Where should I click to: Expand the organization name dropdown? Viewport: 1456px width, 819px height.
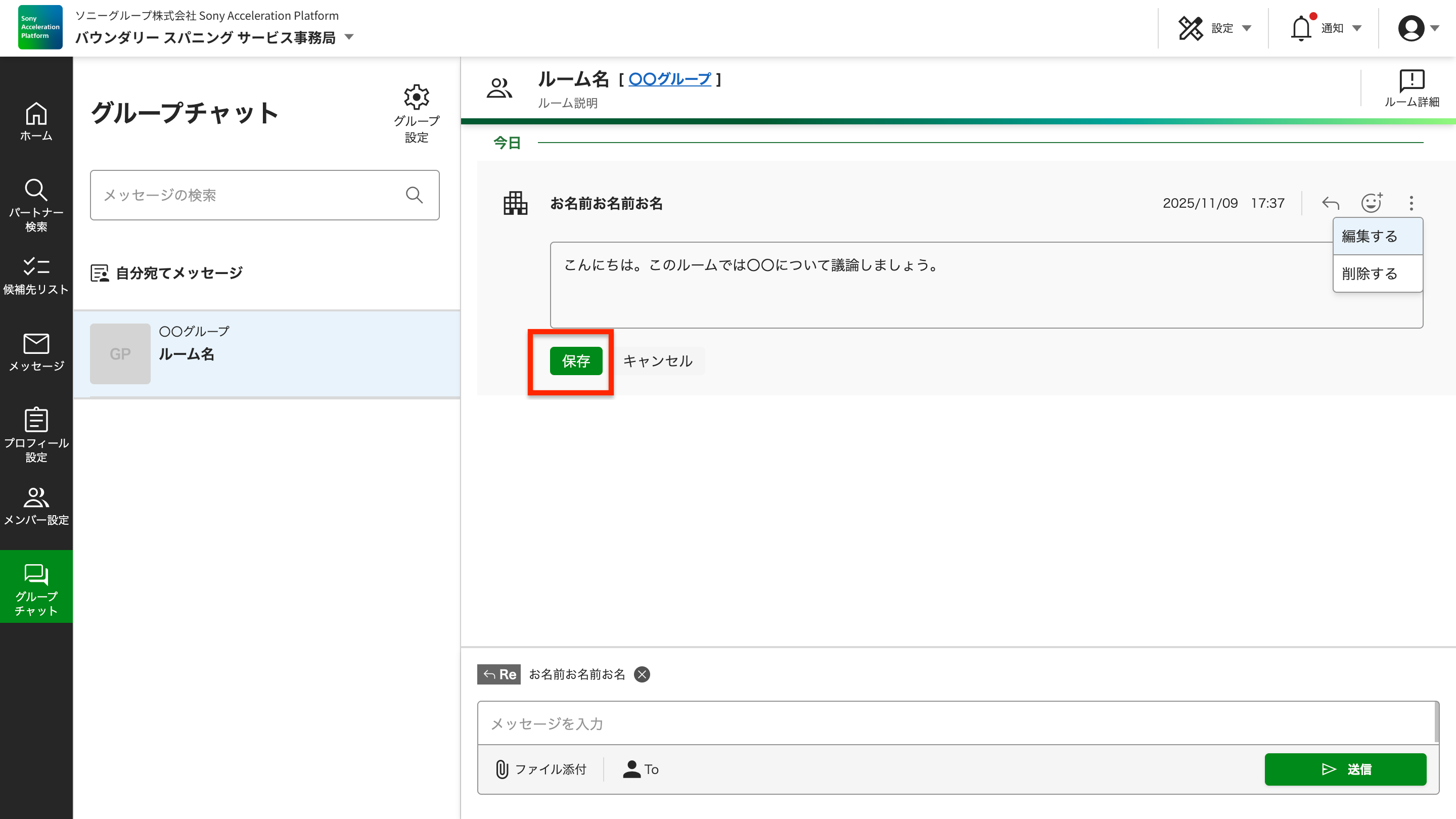click(x=349, y=37)
